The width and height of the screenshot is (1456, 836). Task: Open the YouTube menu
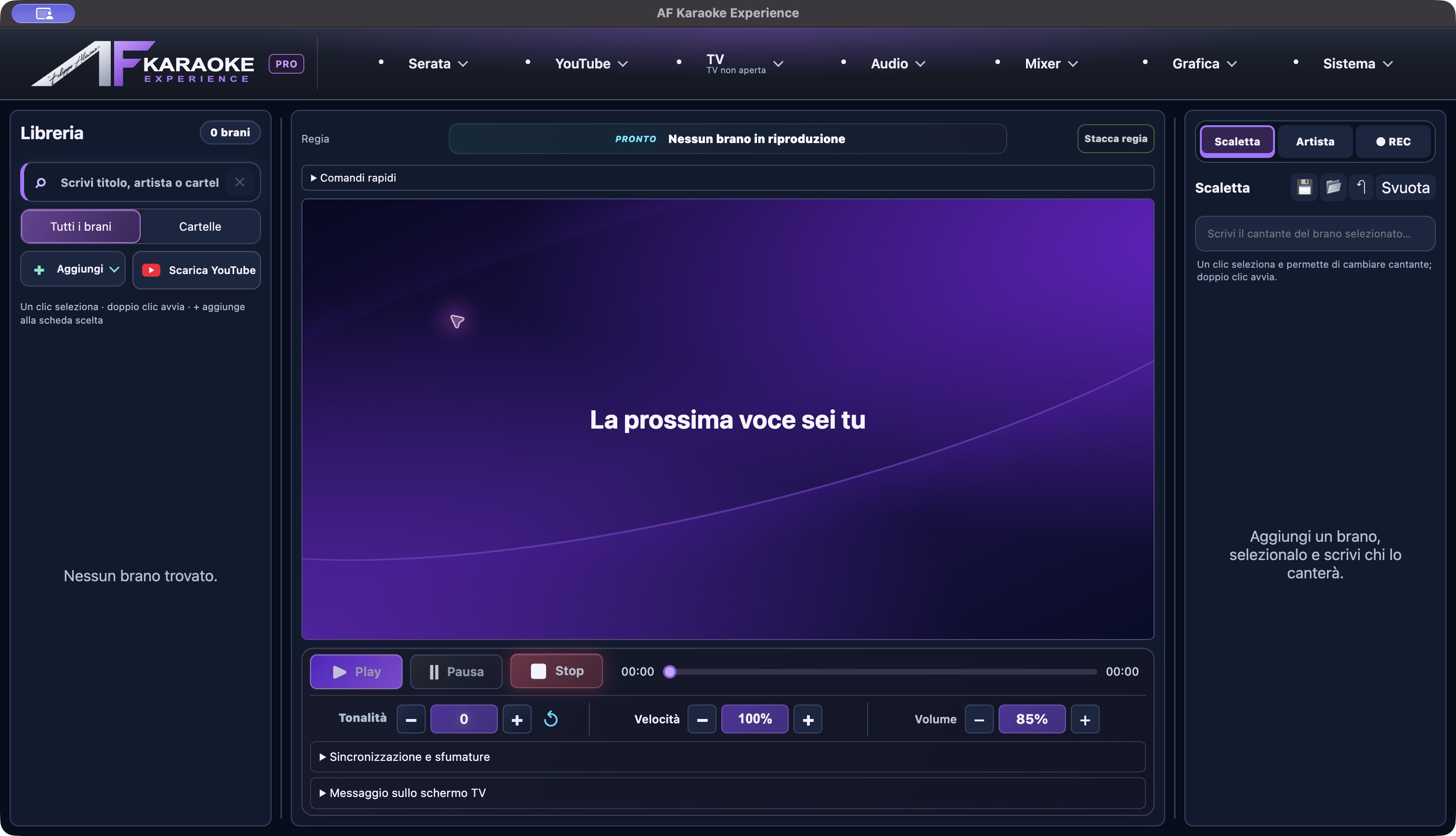pyautogui.click(x=591, y=64)
